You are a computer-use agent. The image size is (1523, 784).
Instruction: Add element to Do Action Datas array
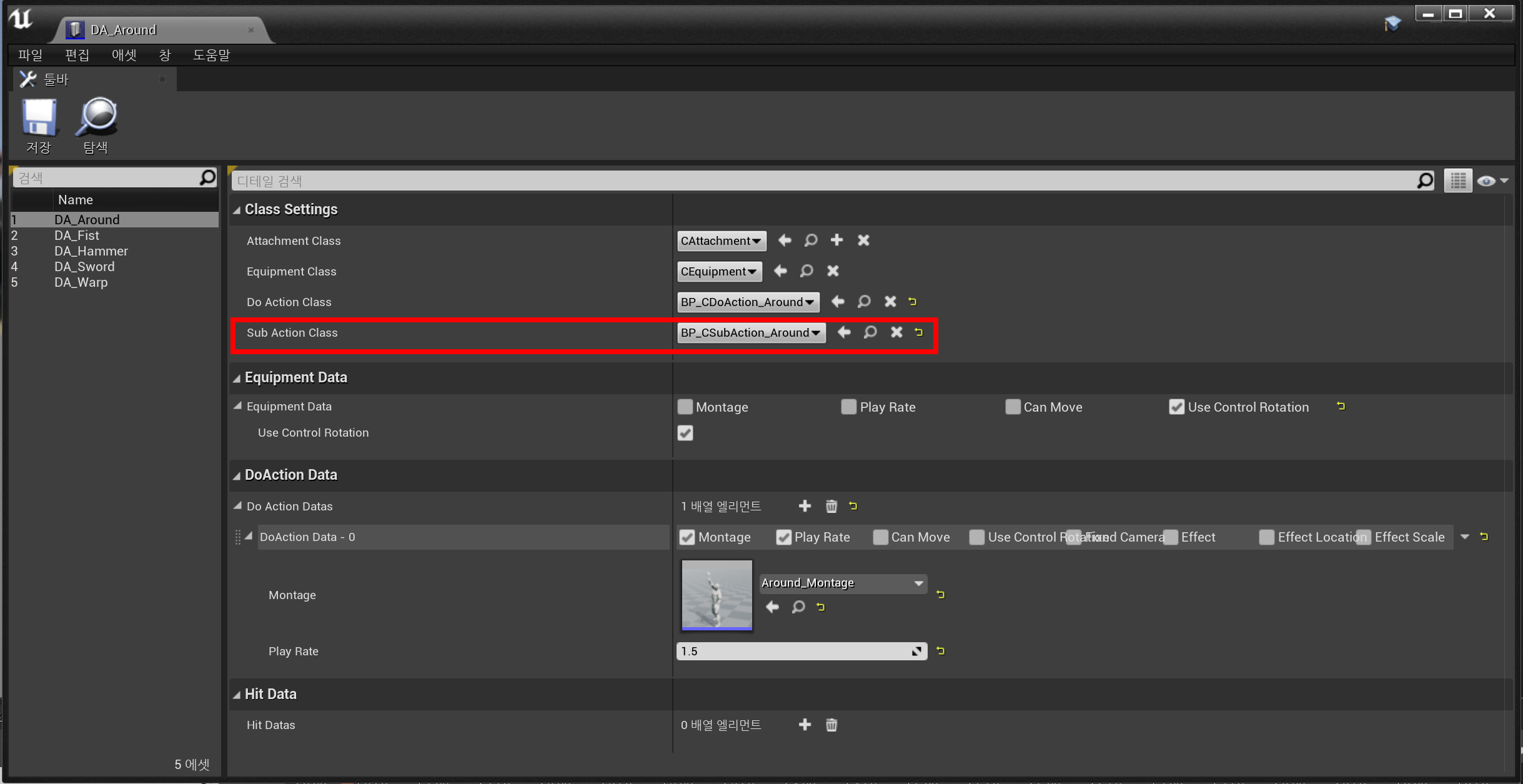pyautogui.click(x=805, y=506)
